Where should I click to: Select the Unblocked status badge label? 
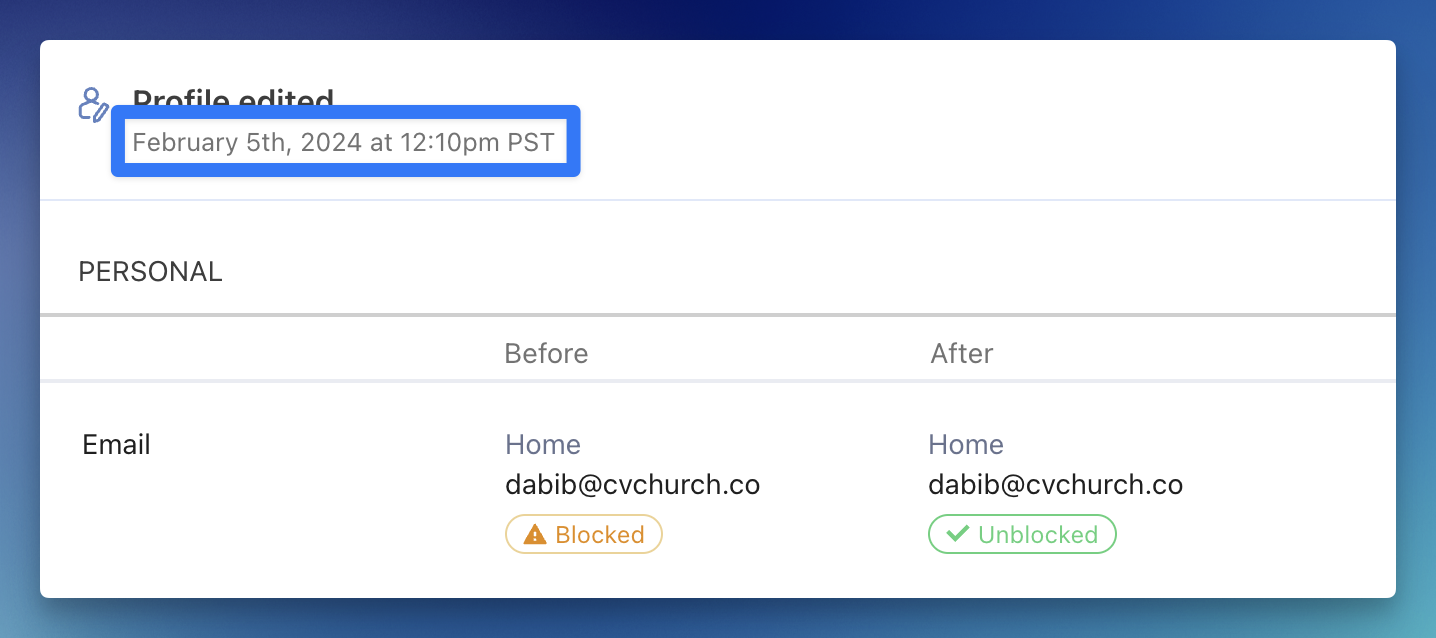(1037, 535)
